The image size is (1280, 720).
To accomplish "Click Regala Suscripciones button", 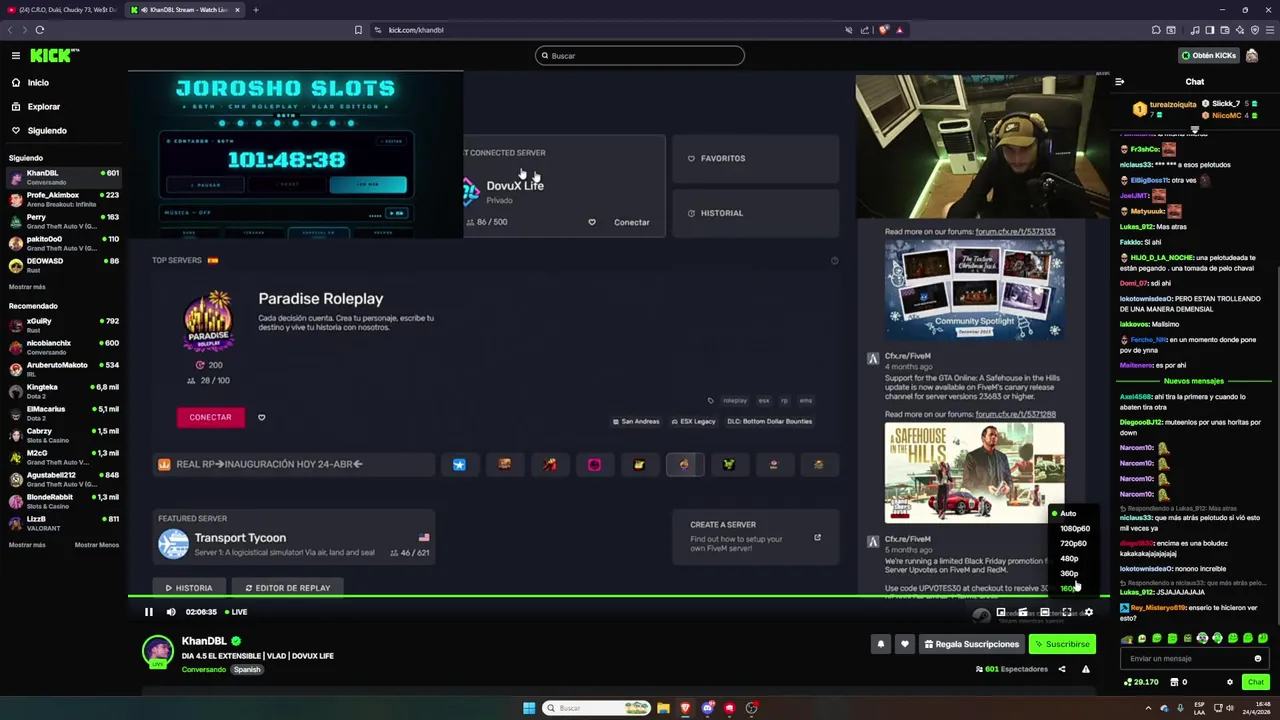I will point(970,644).
